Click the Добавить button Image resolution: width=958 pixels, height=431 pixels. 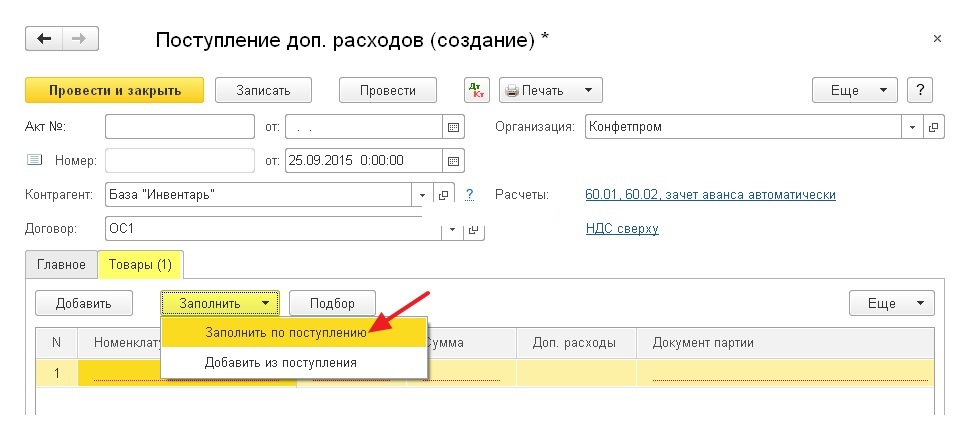(x=84, y=303)
